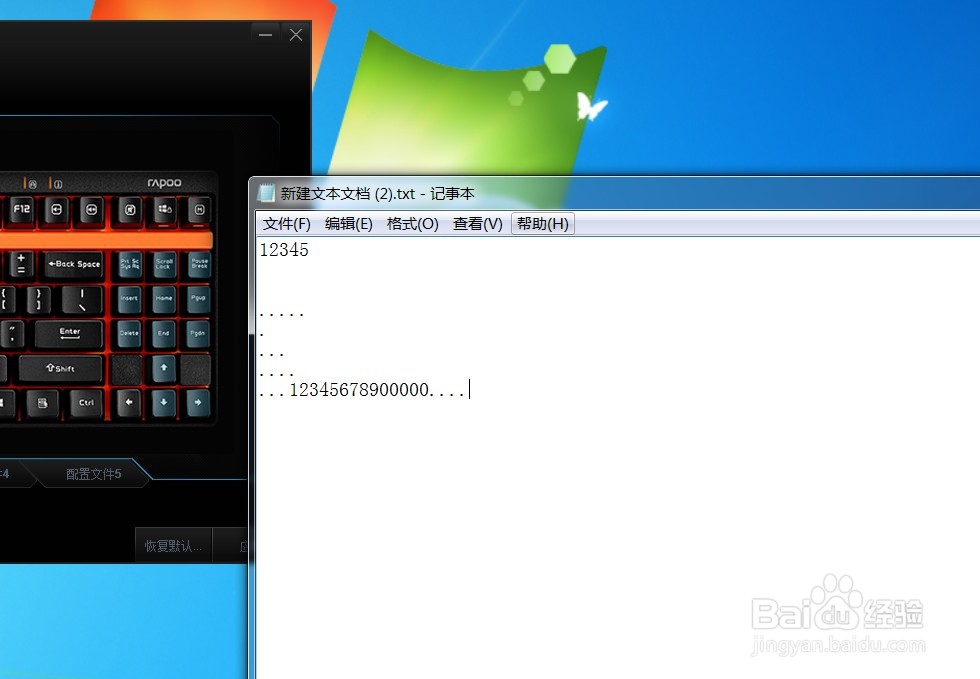Viewport: 980px width, 679px height.
Task: Switch to the 配置文件5 tab in Rapoo
Action: click(93, 474)
